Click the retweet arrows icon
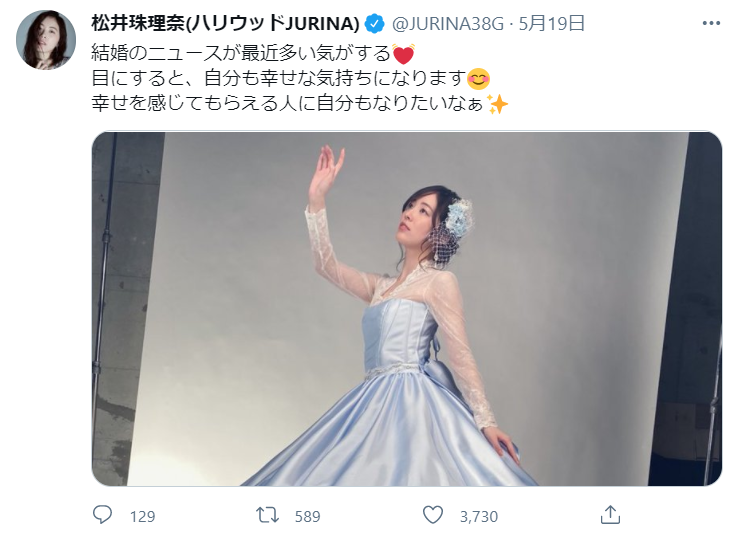737x537 pixels. (267, 515)
